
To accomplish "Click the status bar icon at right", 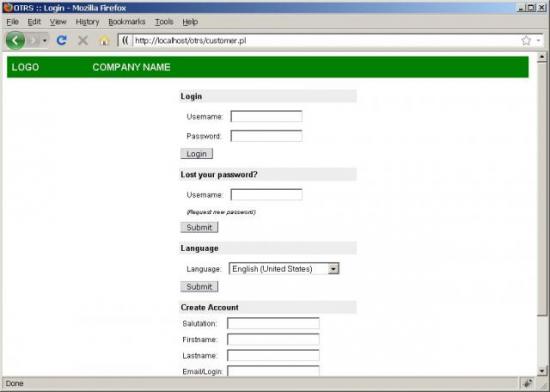I will tap(528, 384).
